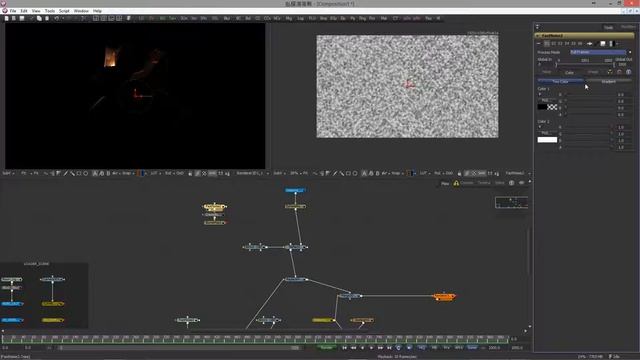Select the Two Color type button
The width and height of the screenshot is (640, 360).
(x=560, y=82)
